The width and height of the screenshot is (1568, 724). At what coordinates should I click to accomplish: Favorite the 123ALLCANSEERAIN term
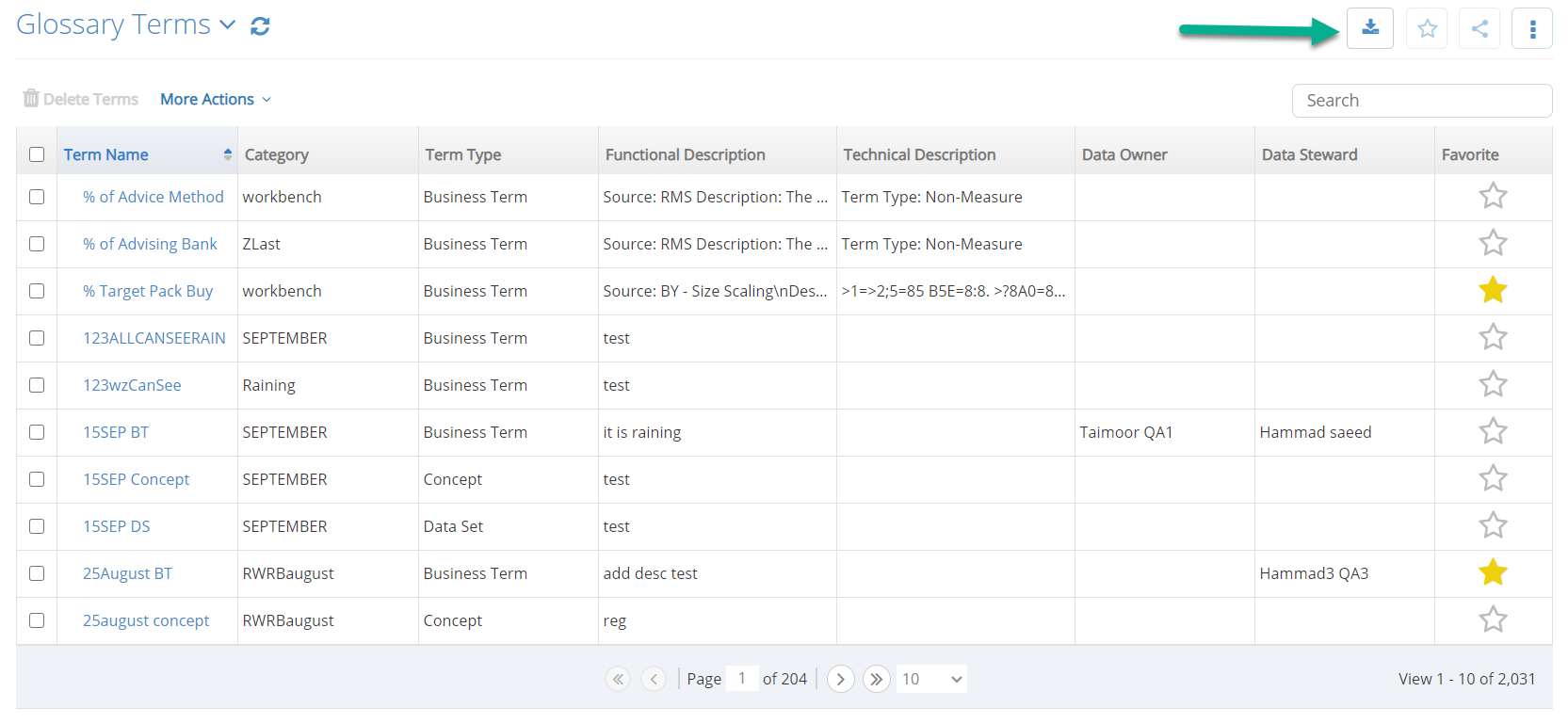tap(1493, 337)
